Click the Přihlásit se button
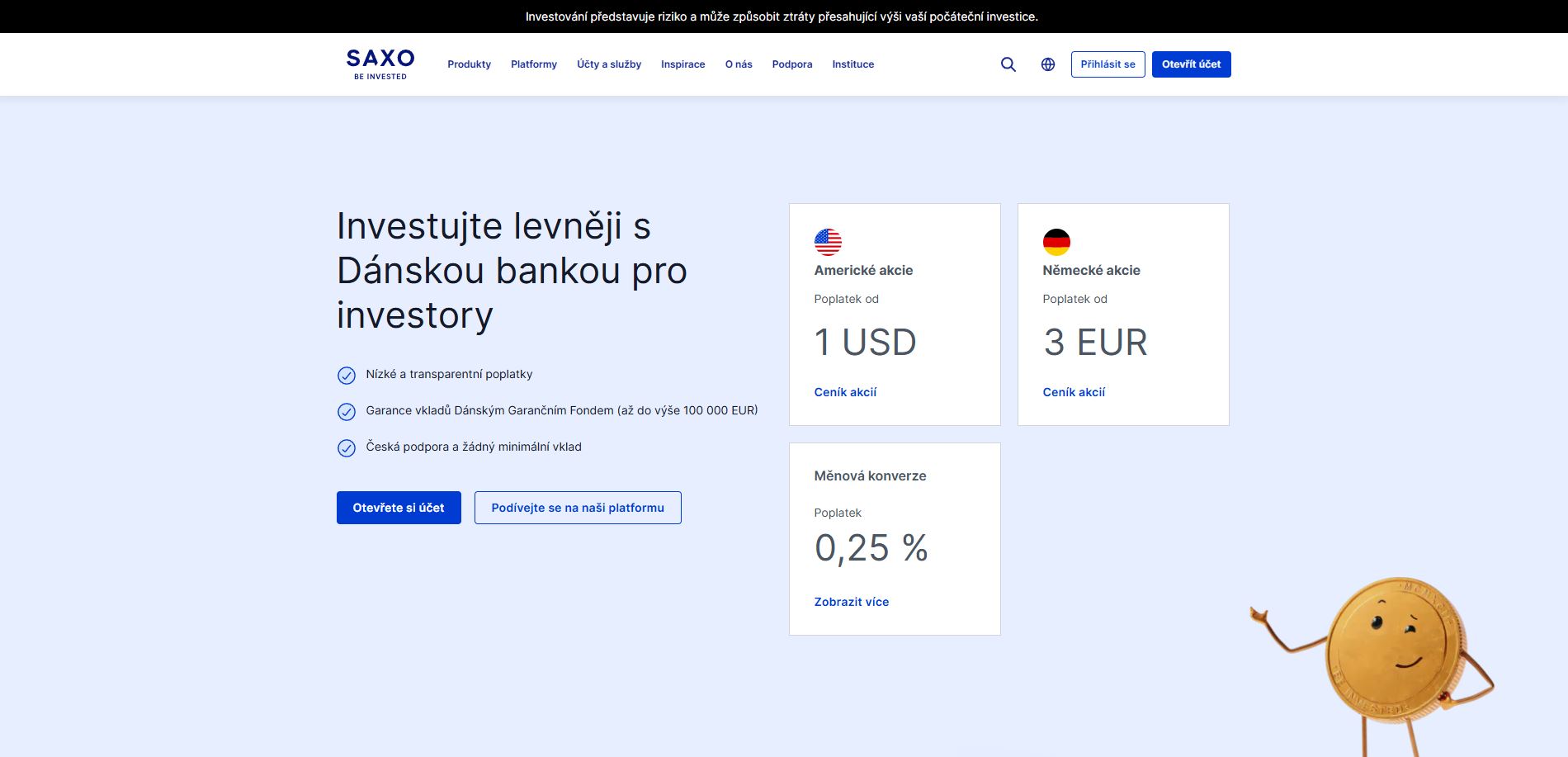This screenshot has height=757, width=1568. coord(1108,64)
